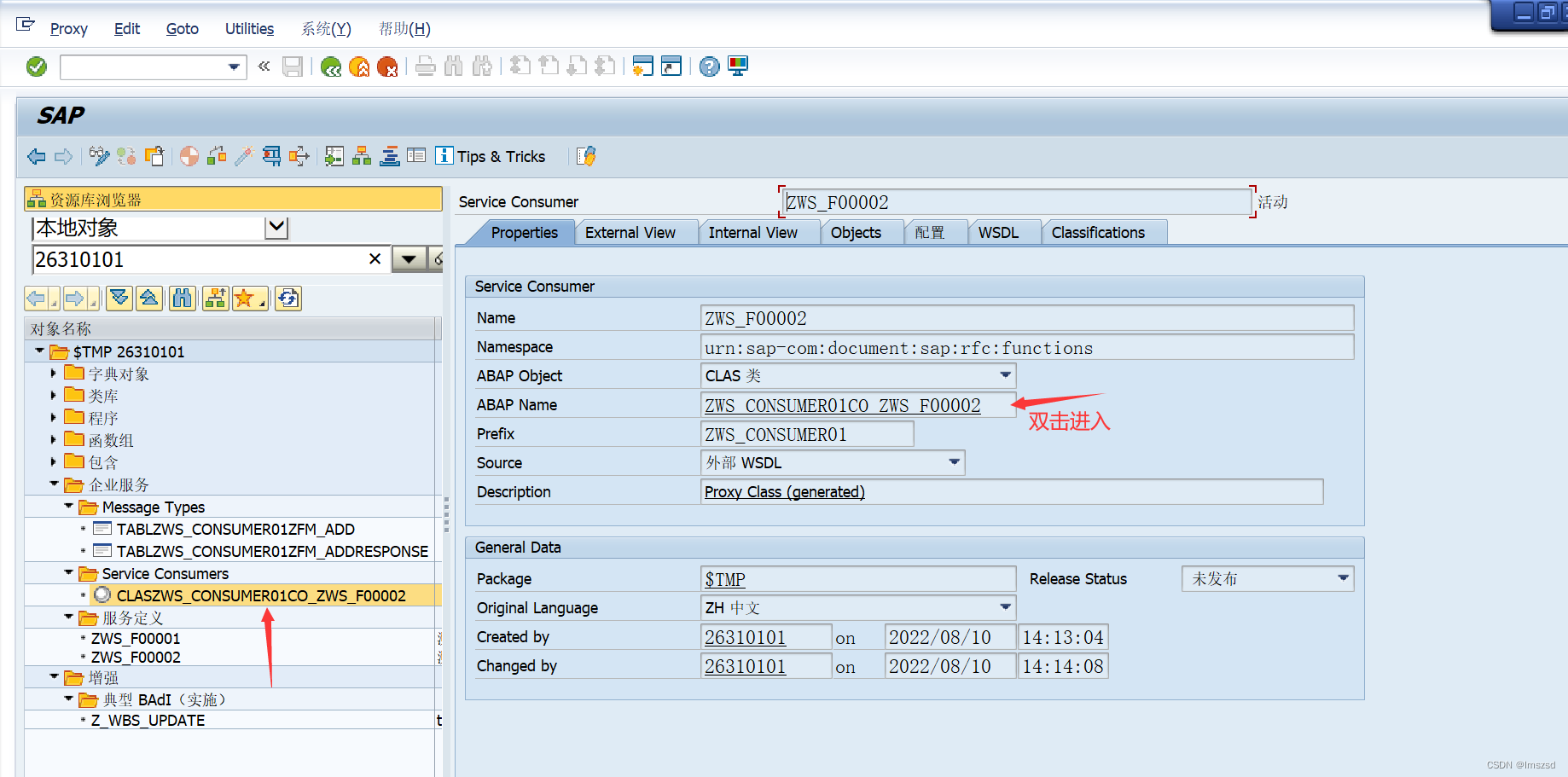The width and height of the screenshot is (1568, 777).
Task: Click the Check syntax circle icon
Action: pos(189,156)
